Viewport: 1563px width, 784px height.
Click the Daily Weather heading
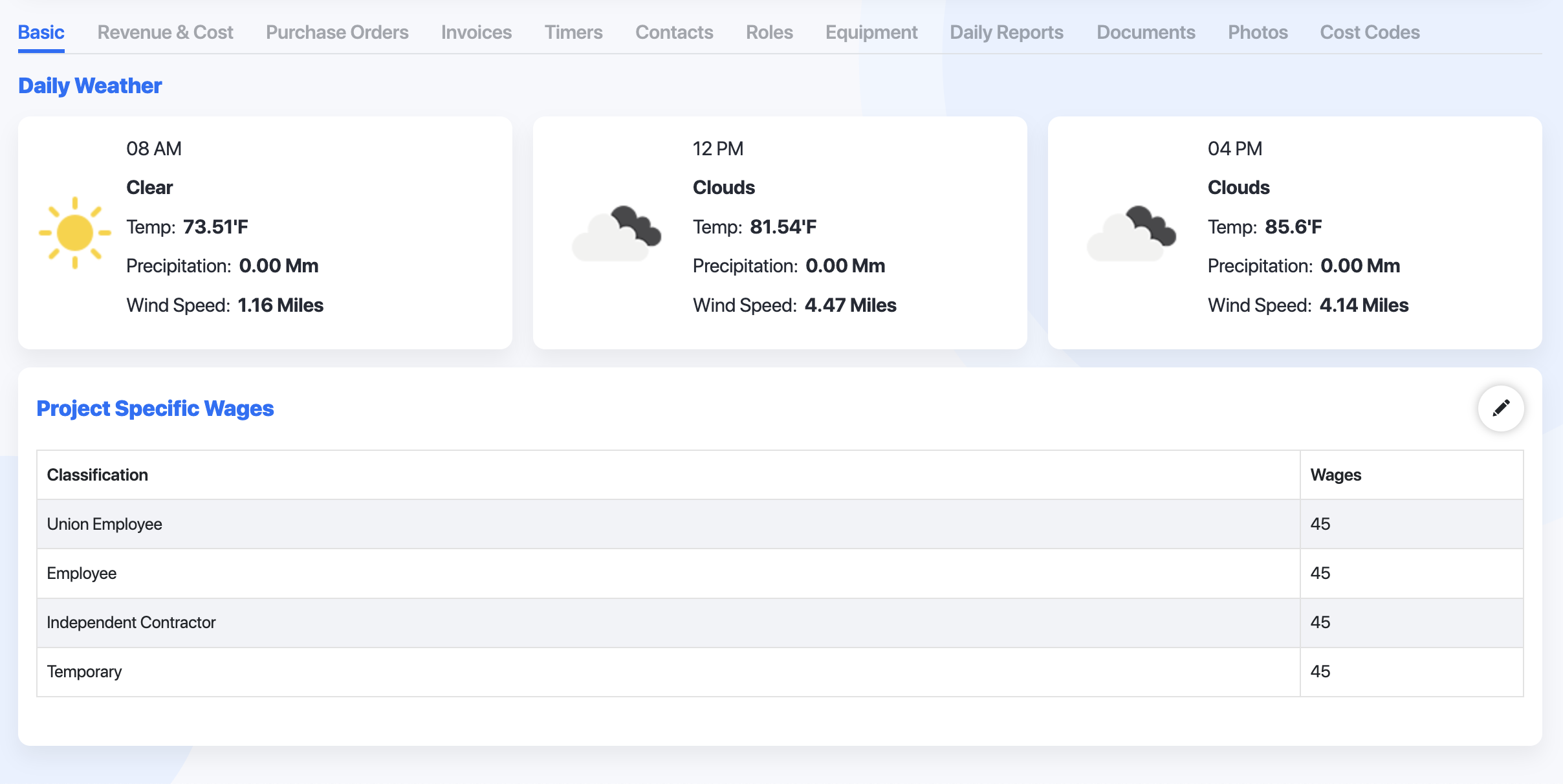click(90, 85)
